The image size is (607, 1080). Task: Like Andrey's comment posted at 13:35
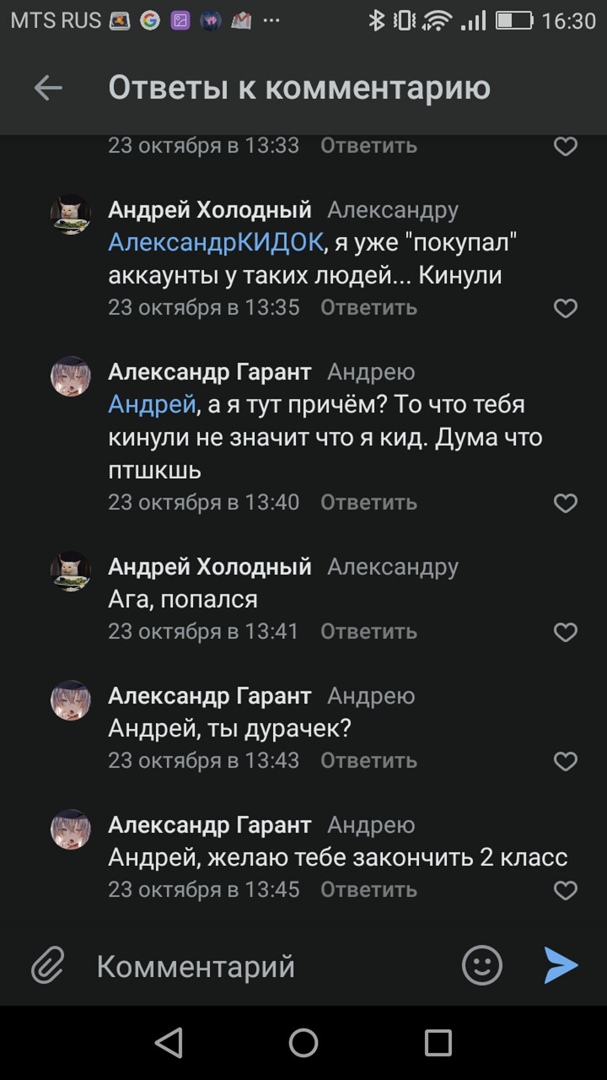(565, 309)
